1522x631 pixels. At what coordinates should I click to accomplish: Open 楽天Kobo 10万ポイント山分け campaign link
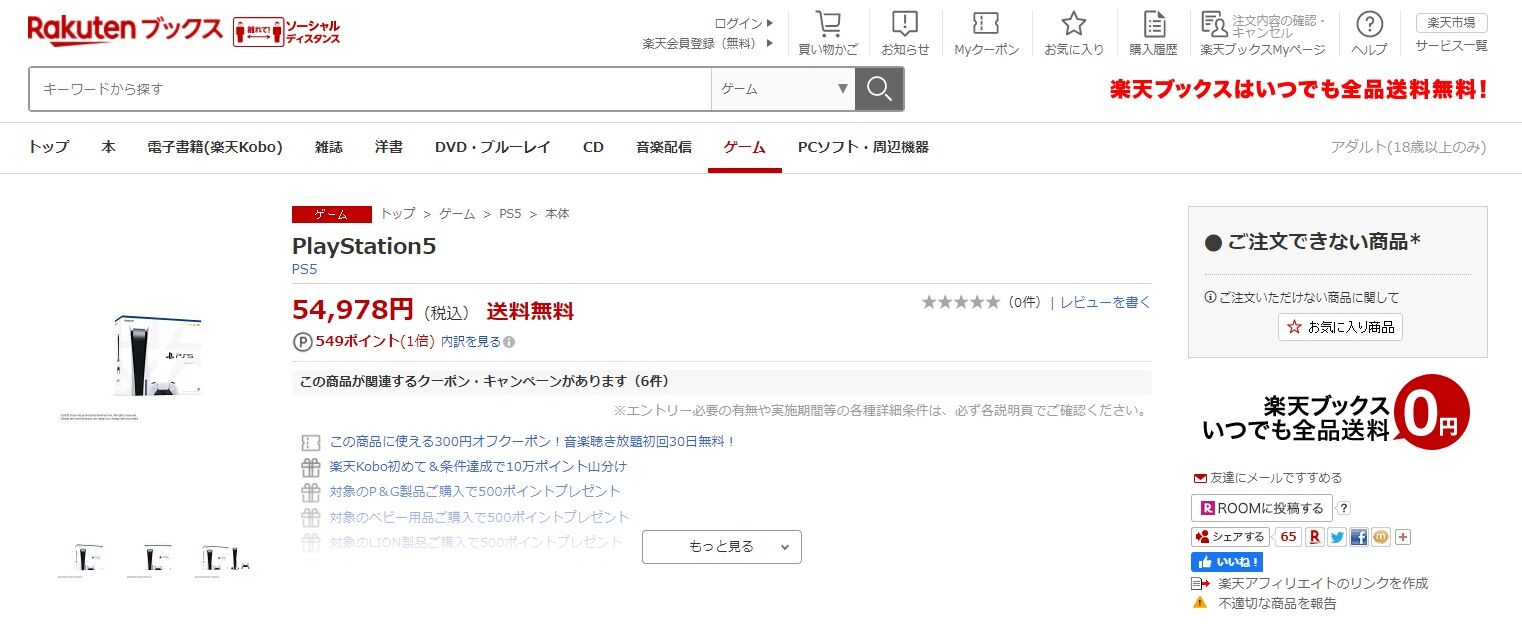(478, 466)
